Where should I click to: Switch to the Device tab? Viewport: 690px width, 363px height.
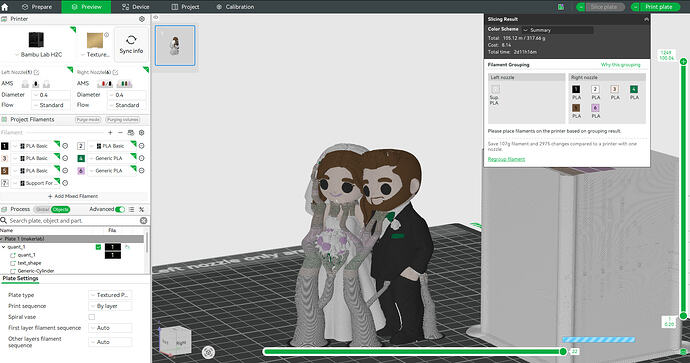[x=136, y=7]
